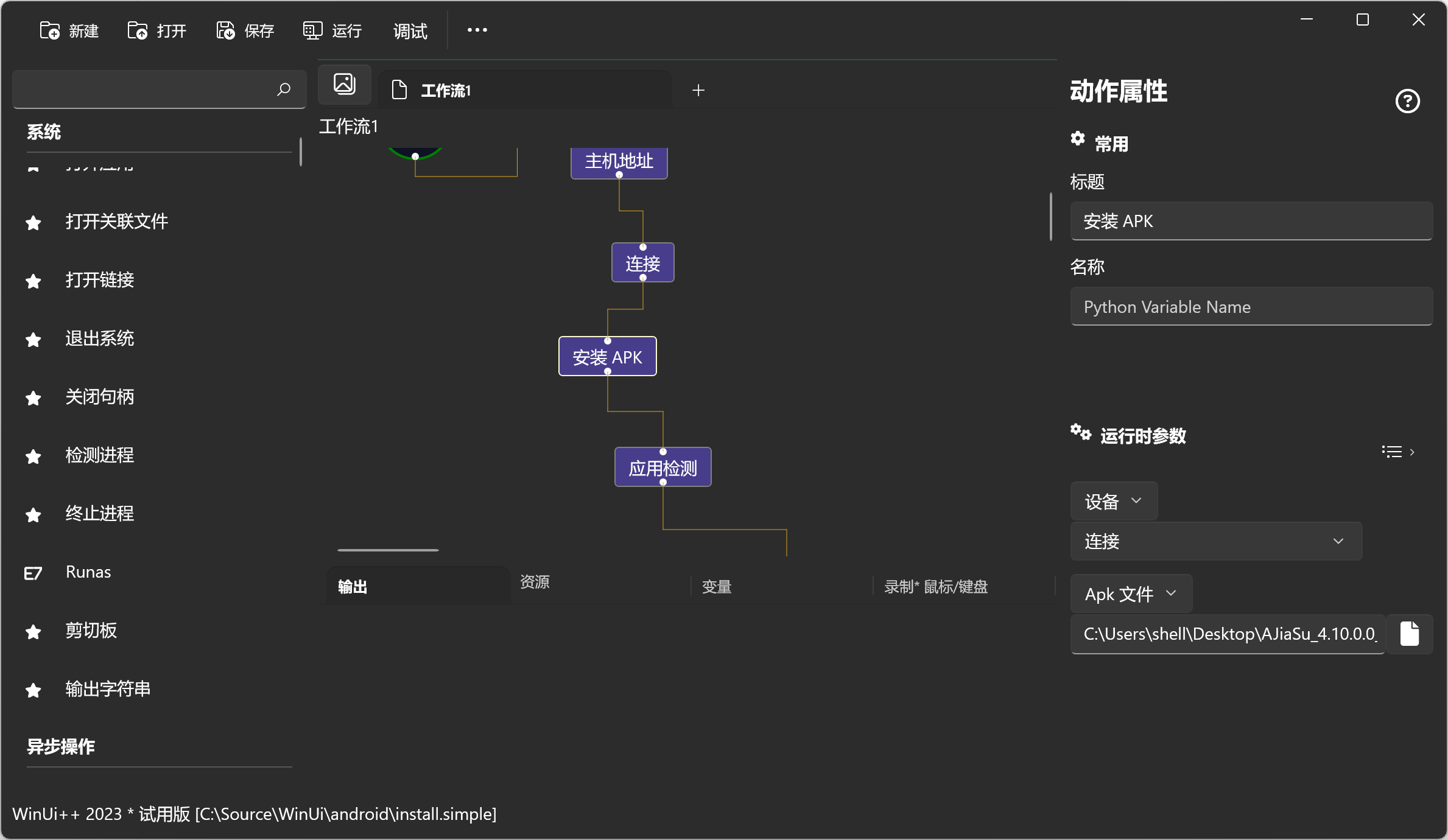
Task: Toggle the favorite star on 剪切板
Action: tap(33, 632)
